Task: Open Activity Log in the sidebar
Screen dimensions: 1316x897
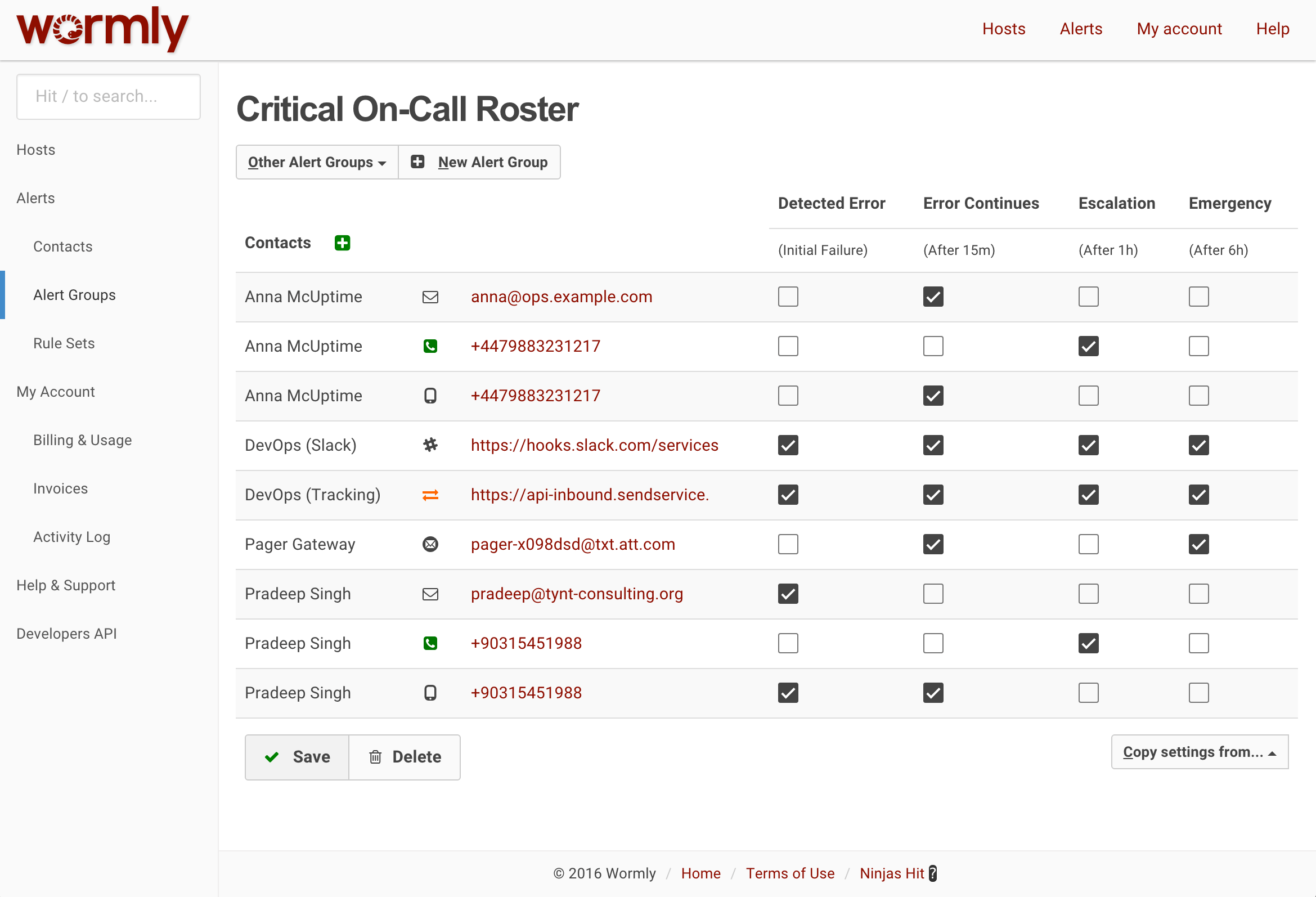Action: point(72,537)
